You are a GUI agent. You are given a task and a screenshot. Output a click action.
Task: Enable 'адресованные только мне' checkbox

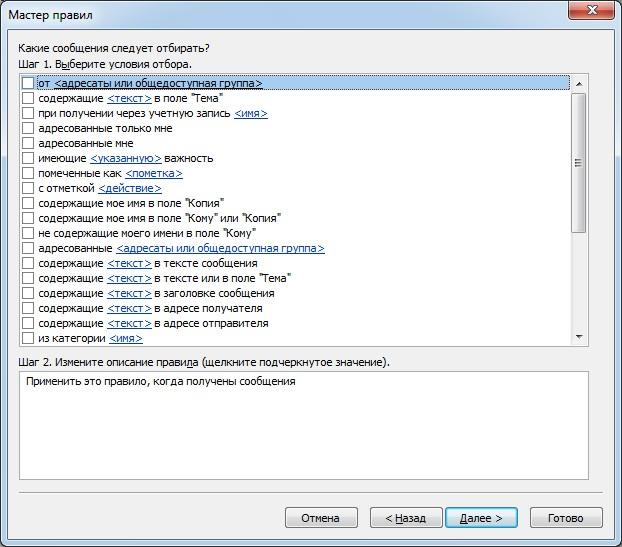pyautogui.click(x=28, y=129)
